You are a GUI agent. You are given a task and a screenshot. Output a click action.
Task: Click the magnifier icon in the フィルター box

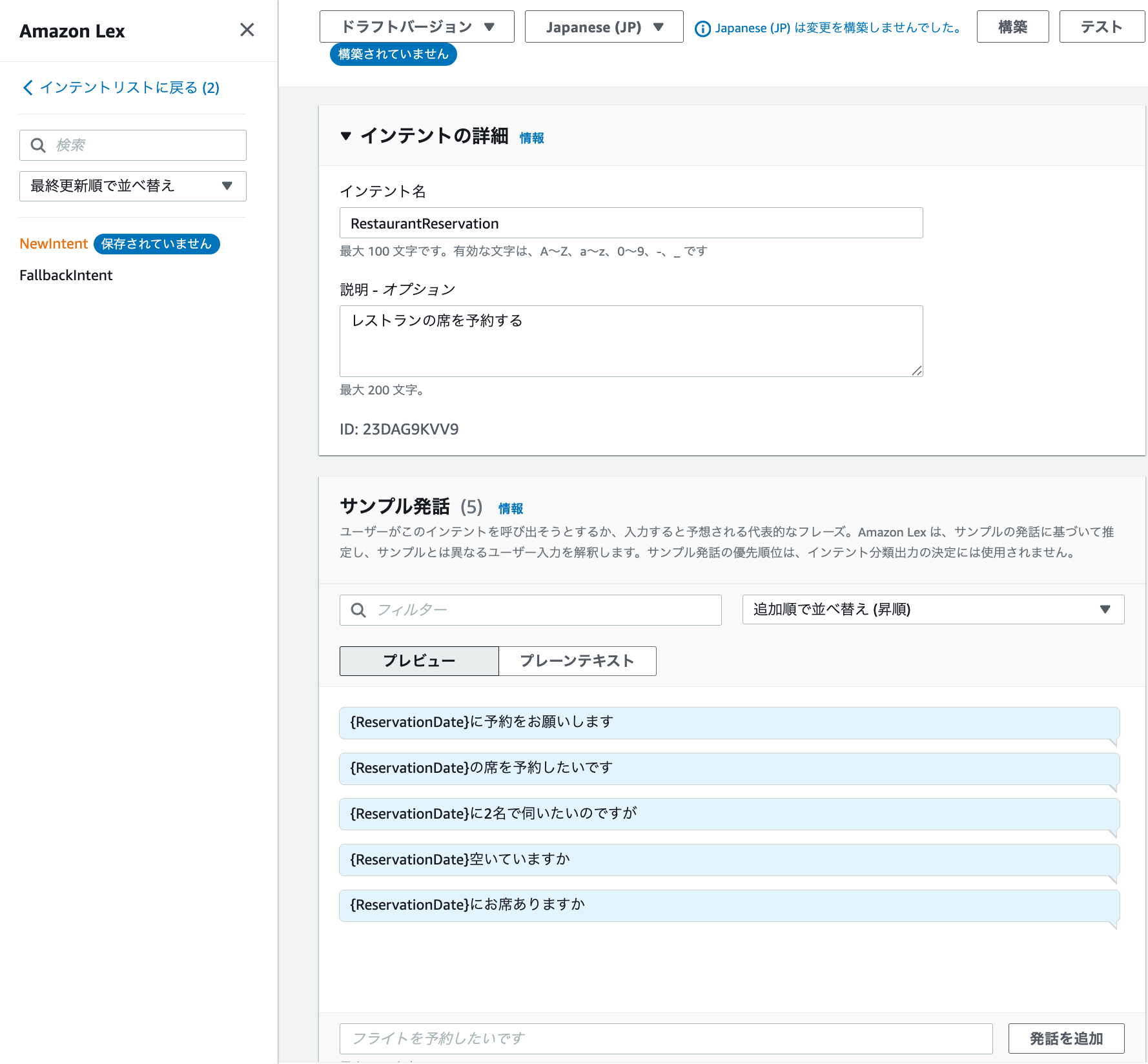pos(358,610)
